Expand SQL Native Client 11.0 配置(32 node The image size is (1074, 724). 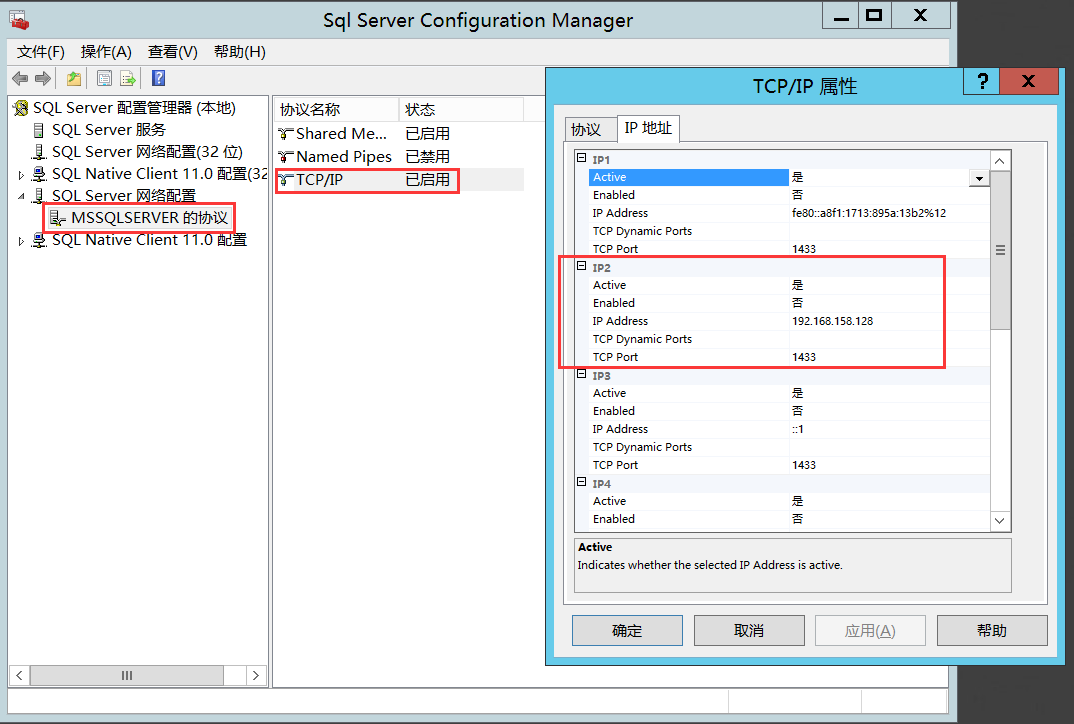[x=21, y=175]
